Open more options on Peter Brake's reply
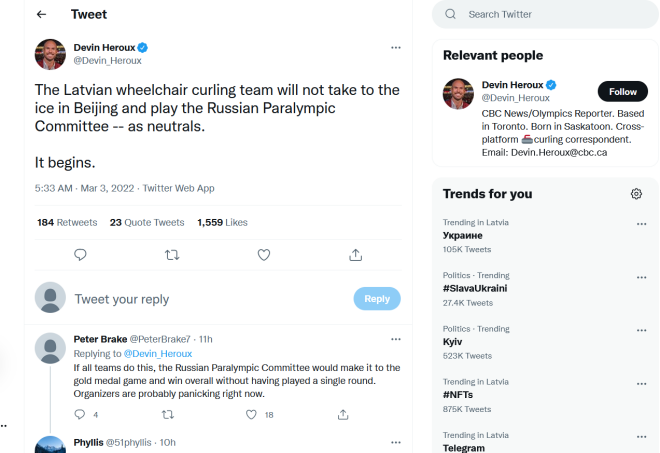660x453 pixels. tap(396, 339)
